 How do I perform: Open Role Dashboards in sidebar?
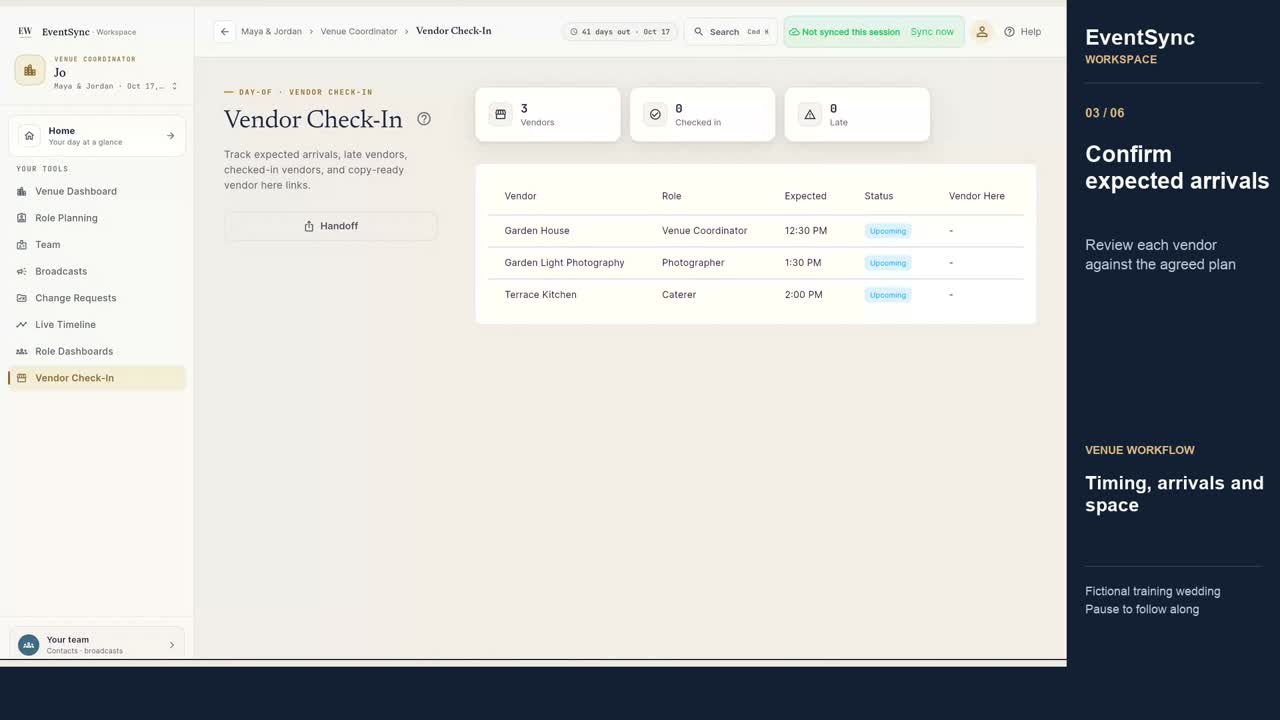tap(96, 351)
